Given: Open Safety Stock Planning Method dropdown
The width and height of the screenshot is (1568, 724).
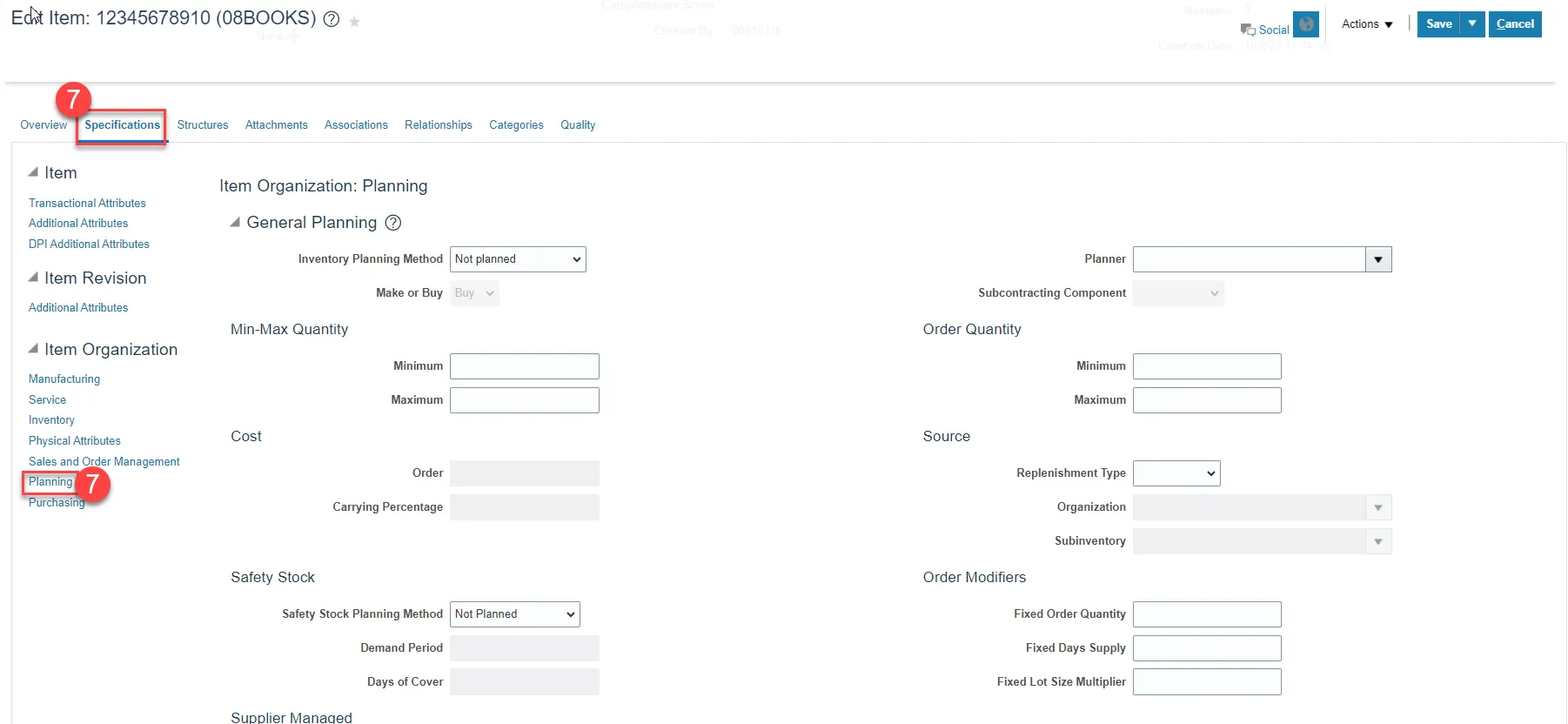Looking at the screenshot, I should coord(515,614).
